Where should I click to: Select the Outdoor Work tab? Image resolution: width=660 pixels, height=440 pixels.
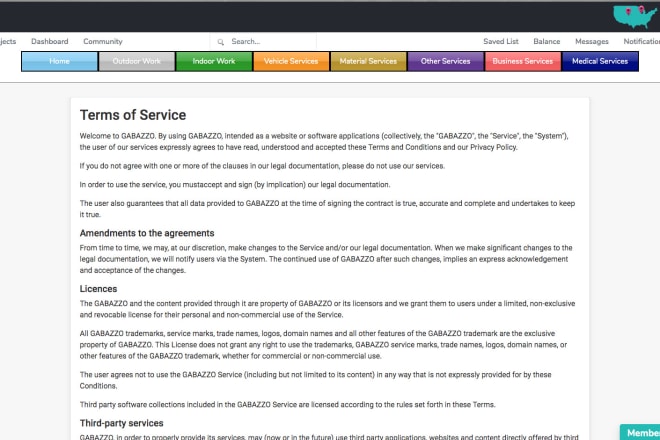click(136, 61)
